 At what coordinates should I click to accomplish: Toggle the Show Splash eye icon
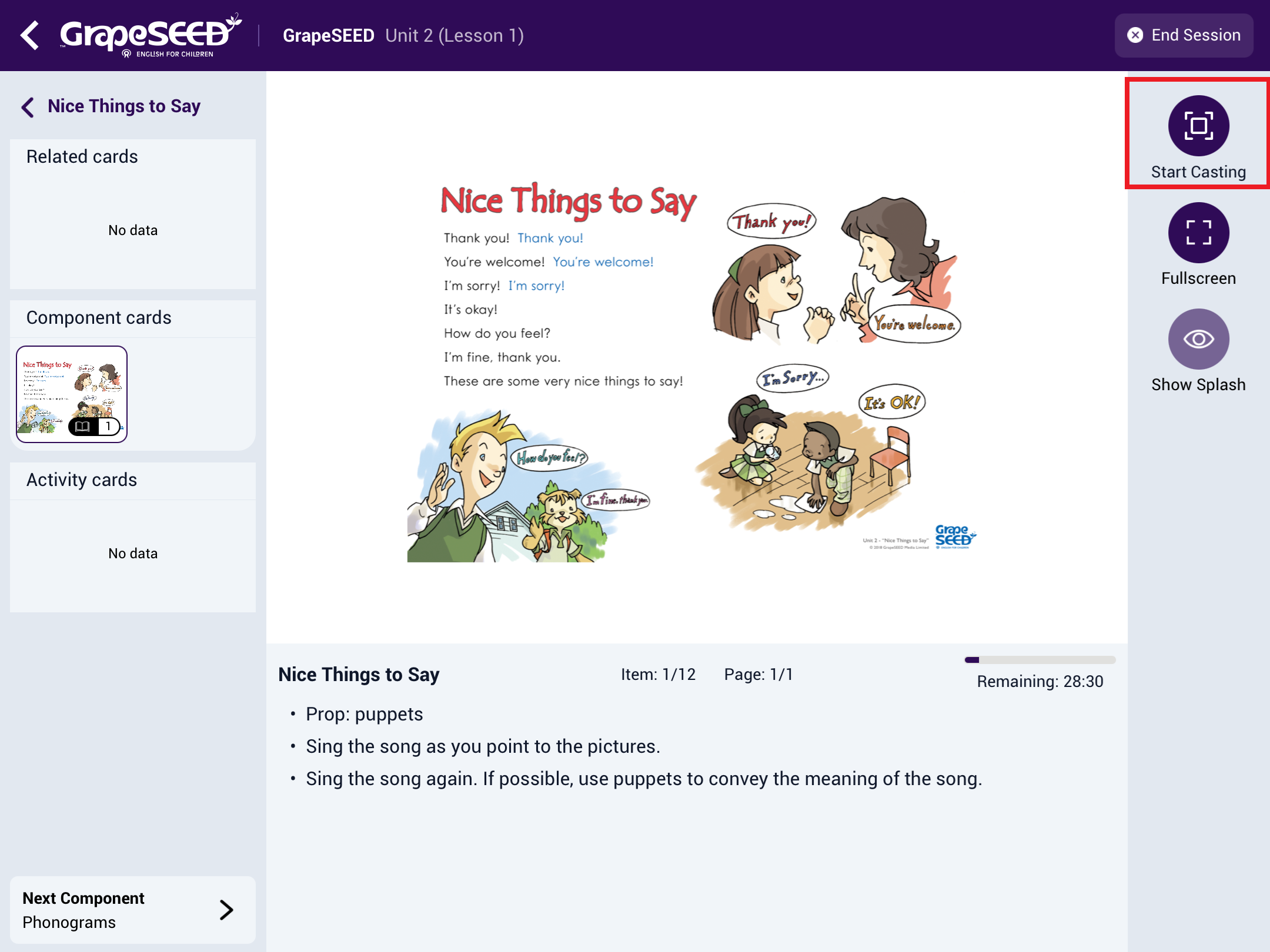(x=1198, y=339)
